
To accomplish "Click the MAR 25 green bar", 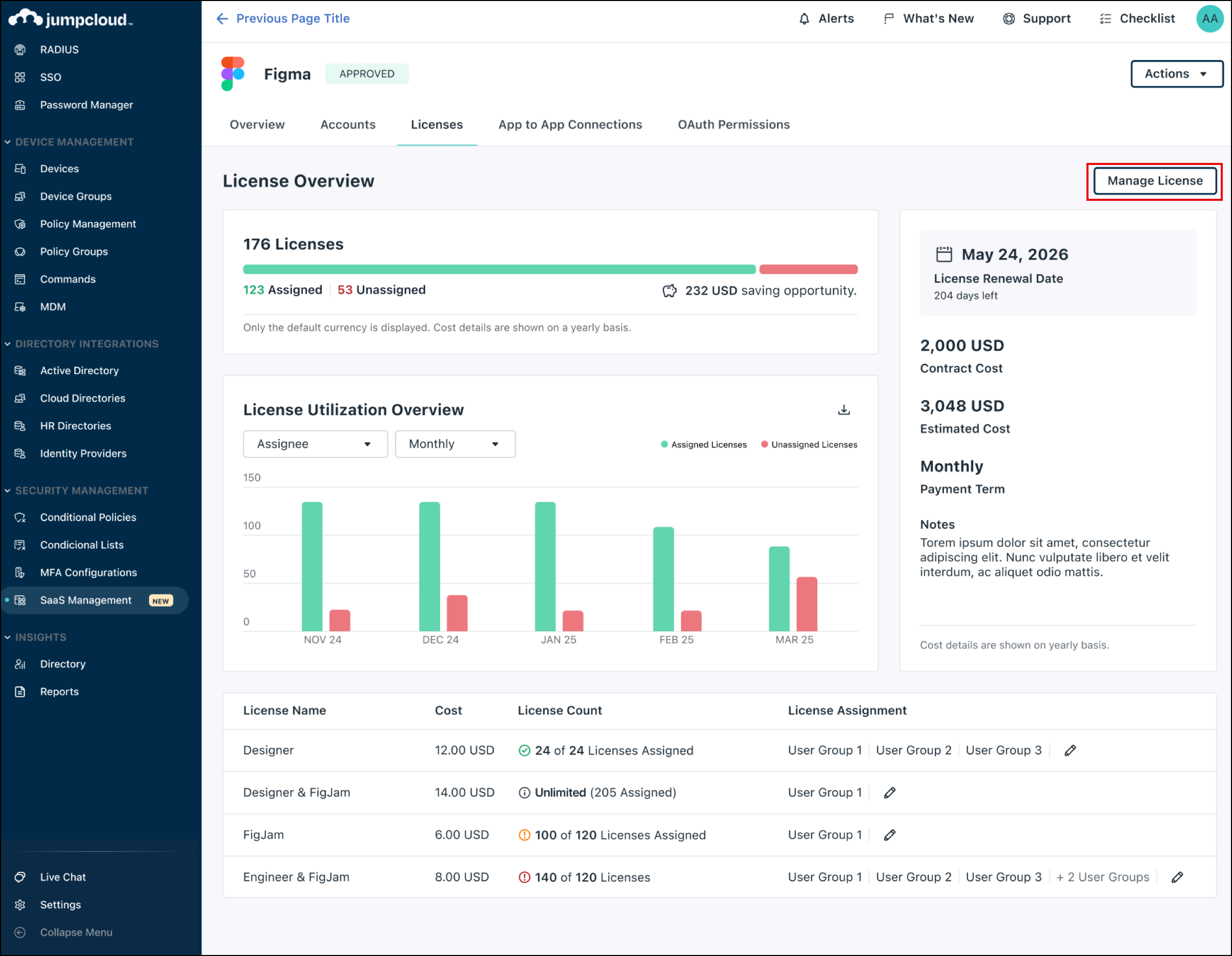I will (x=779, y=589).
